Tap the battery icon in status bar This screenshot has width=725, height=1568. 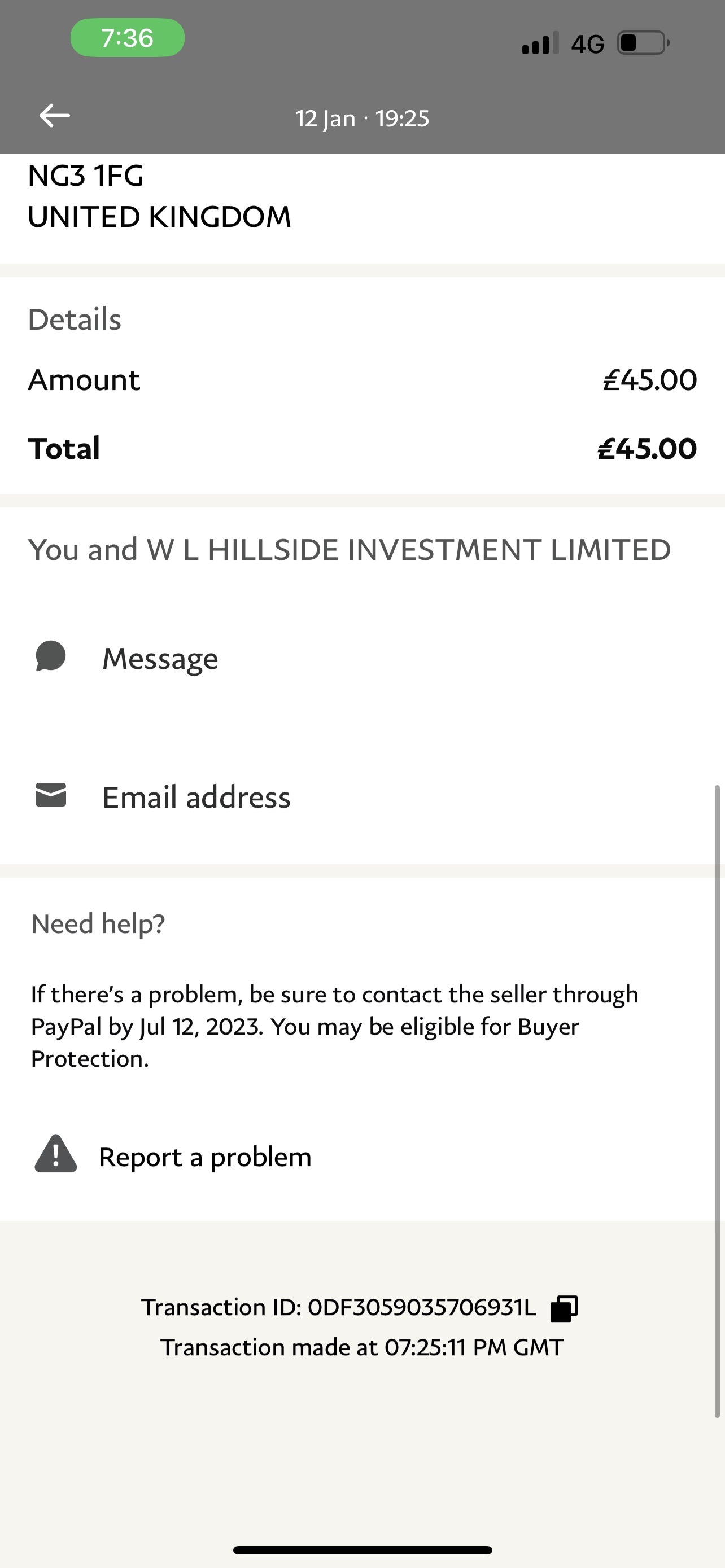pos(643,43)
